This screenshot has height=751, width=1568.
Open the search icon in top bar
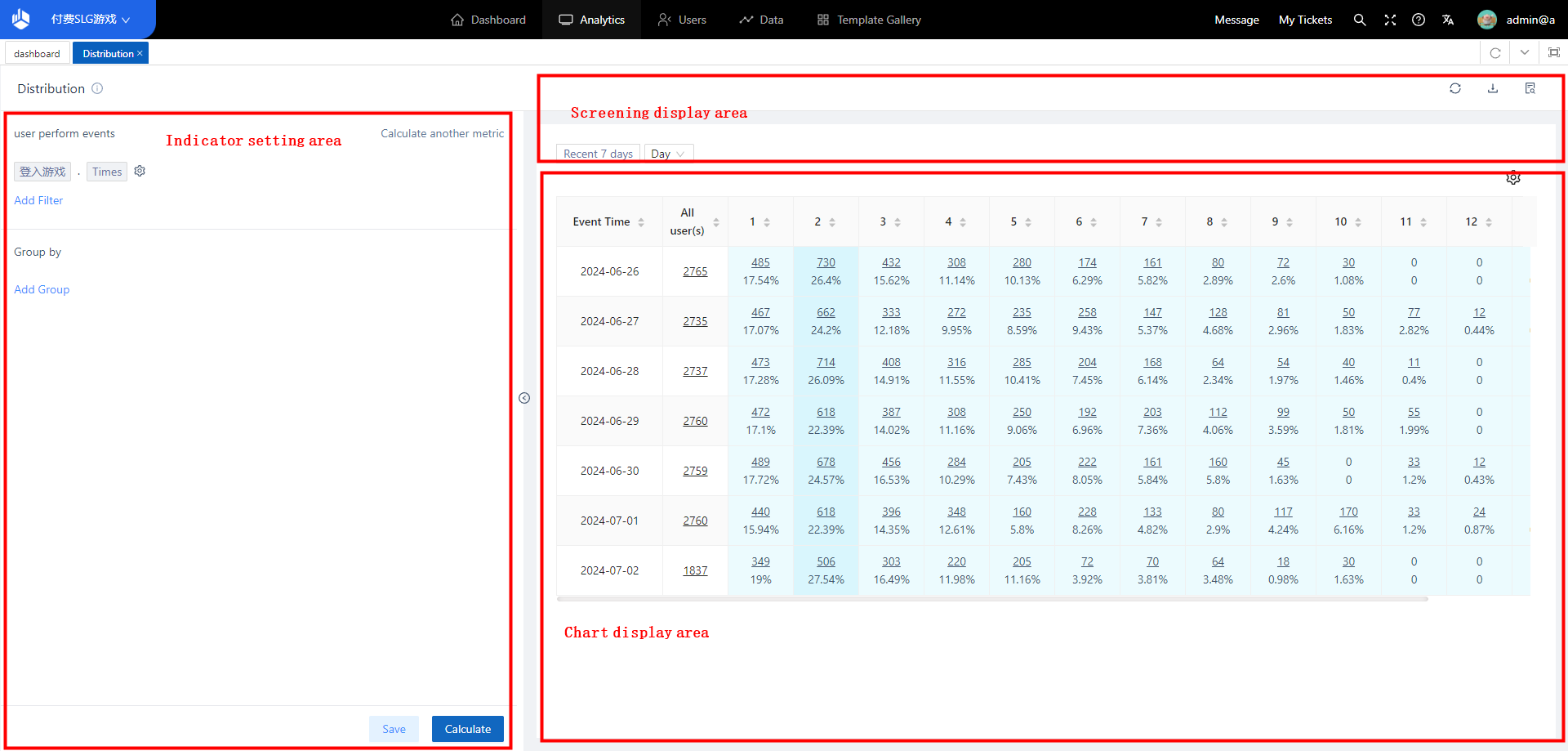coord(1359,20)
